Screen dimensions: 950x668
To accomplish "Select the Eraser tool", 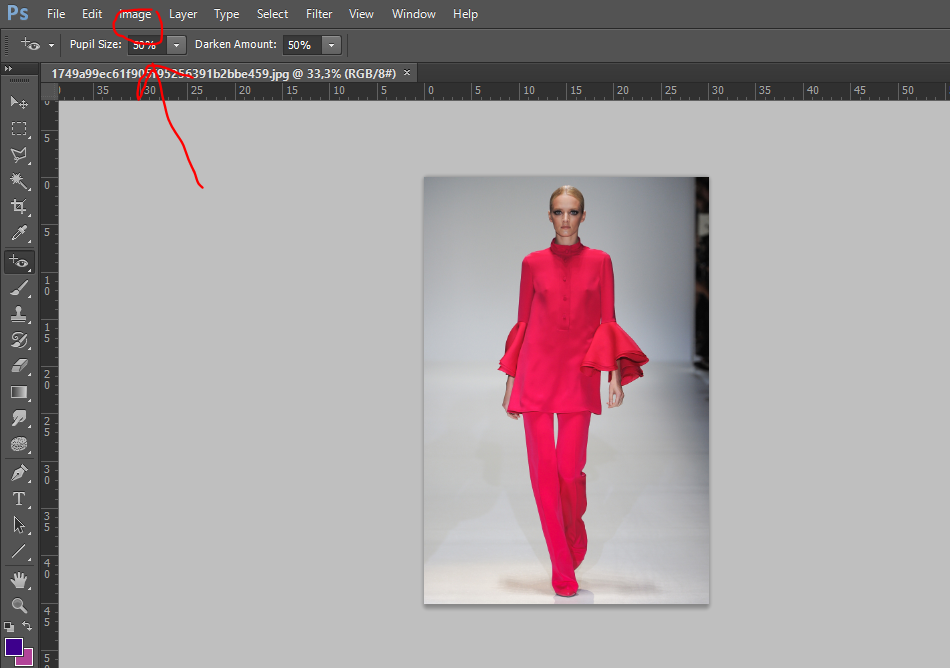I will point(19,366).
